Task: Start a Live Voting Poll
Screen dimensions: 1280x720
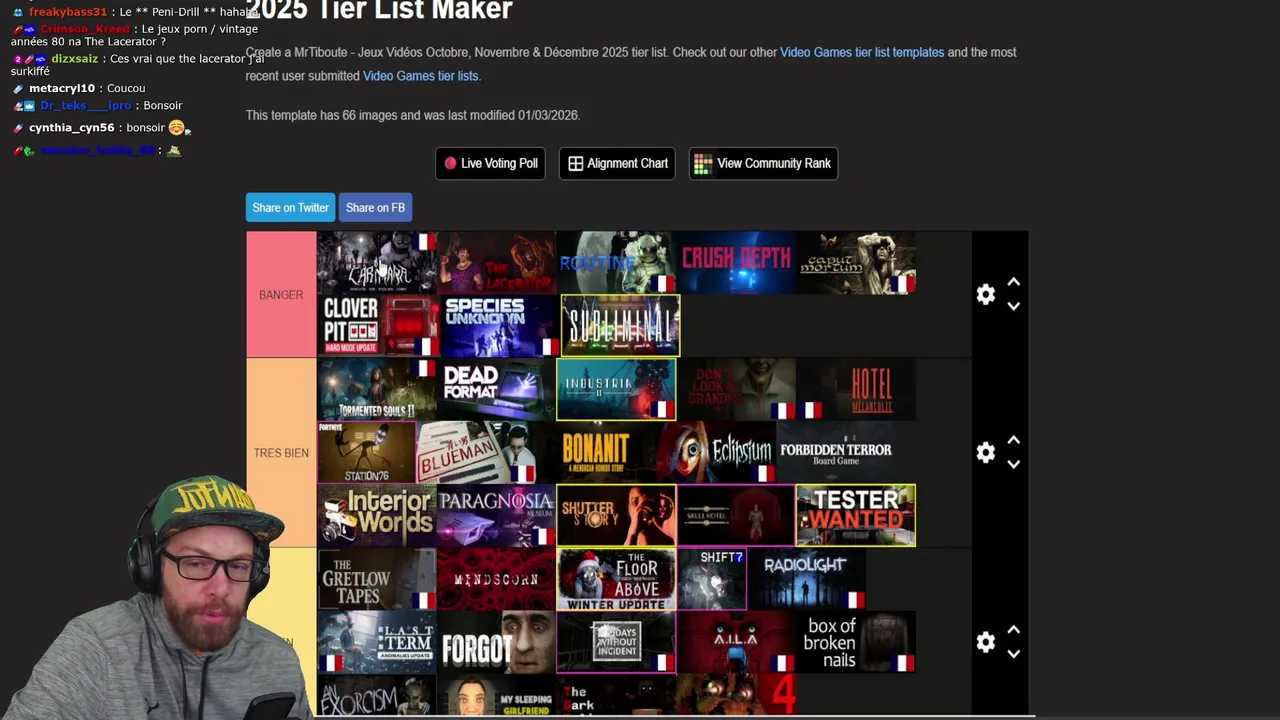Action: (x=490, y=163)
